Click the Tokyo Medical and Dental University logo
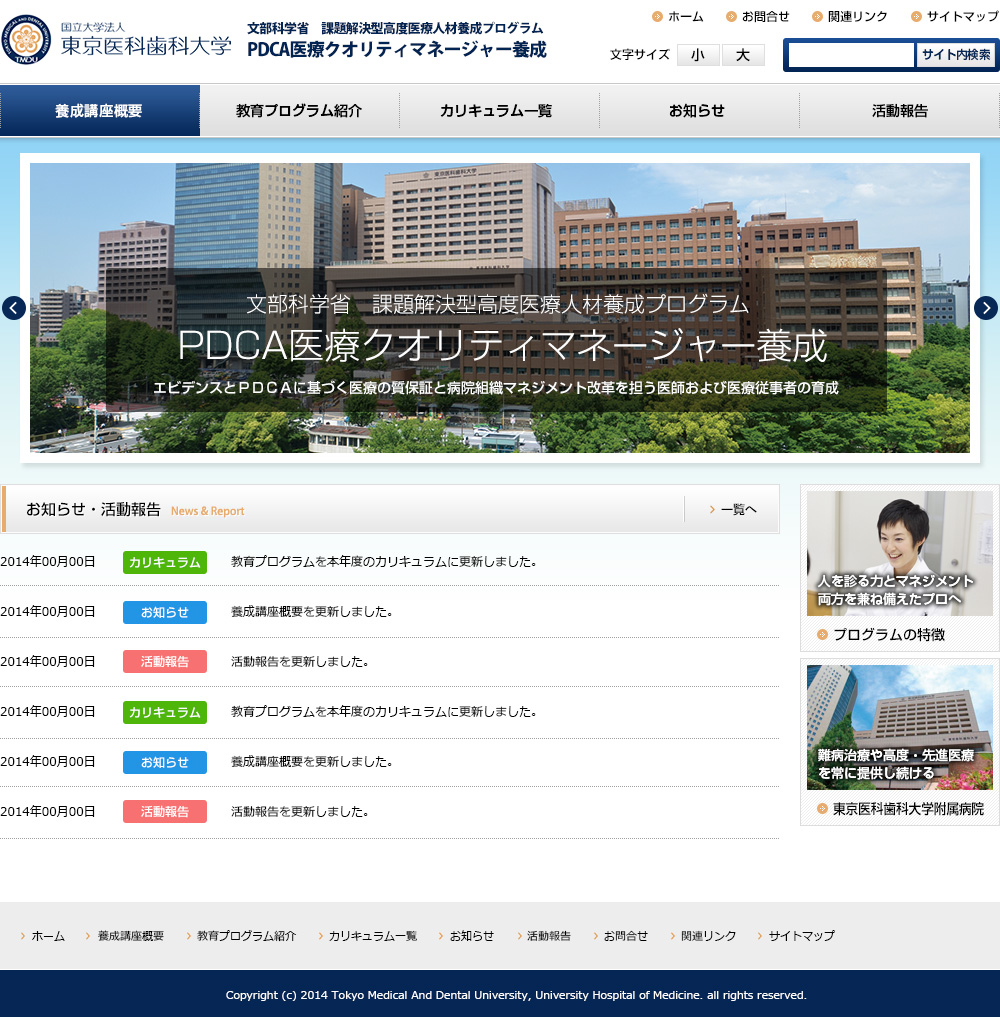The image size is (1000, 1020). (x=118, y=40)
